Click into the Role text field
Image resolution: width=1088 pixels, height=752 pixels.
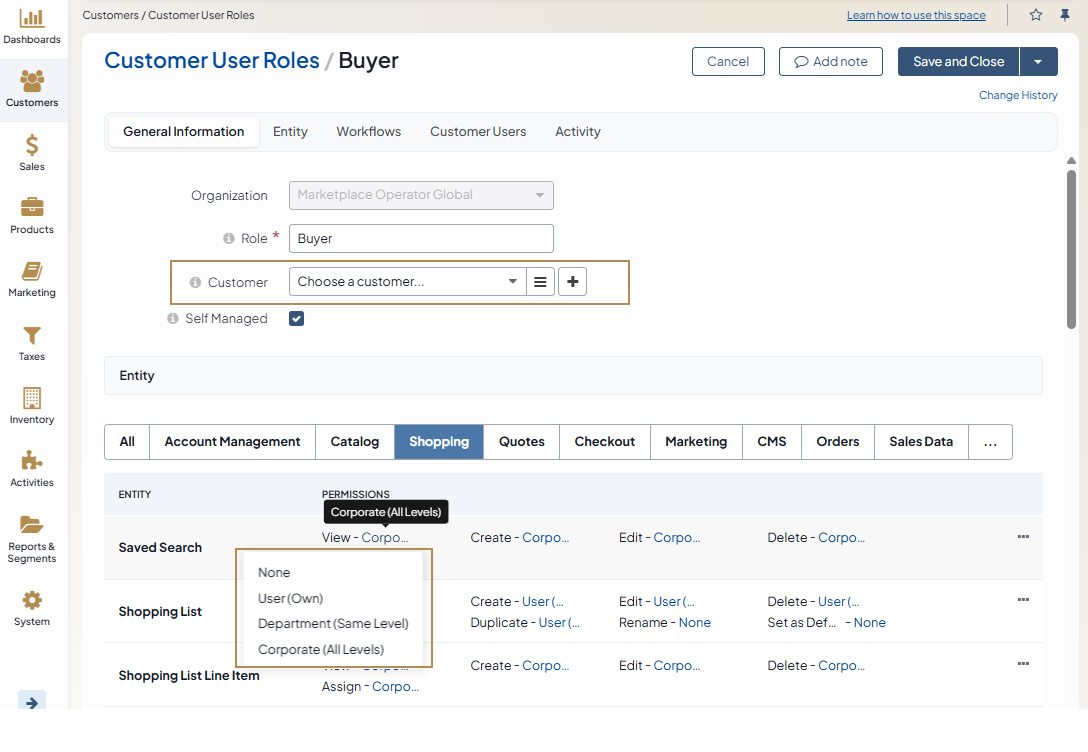click(421, 239)
